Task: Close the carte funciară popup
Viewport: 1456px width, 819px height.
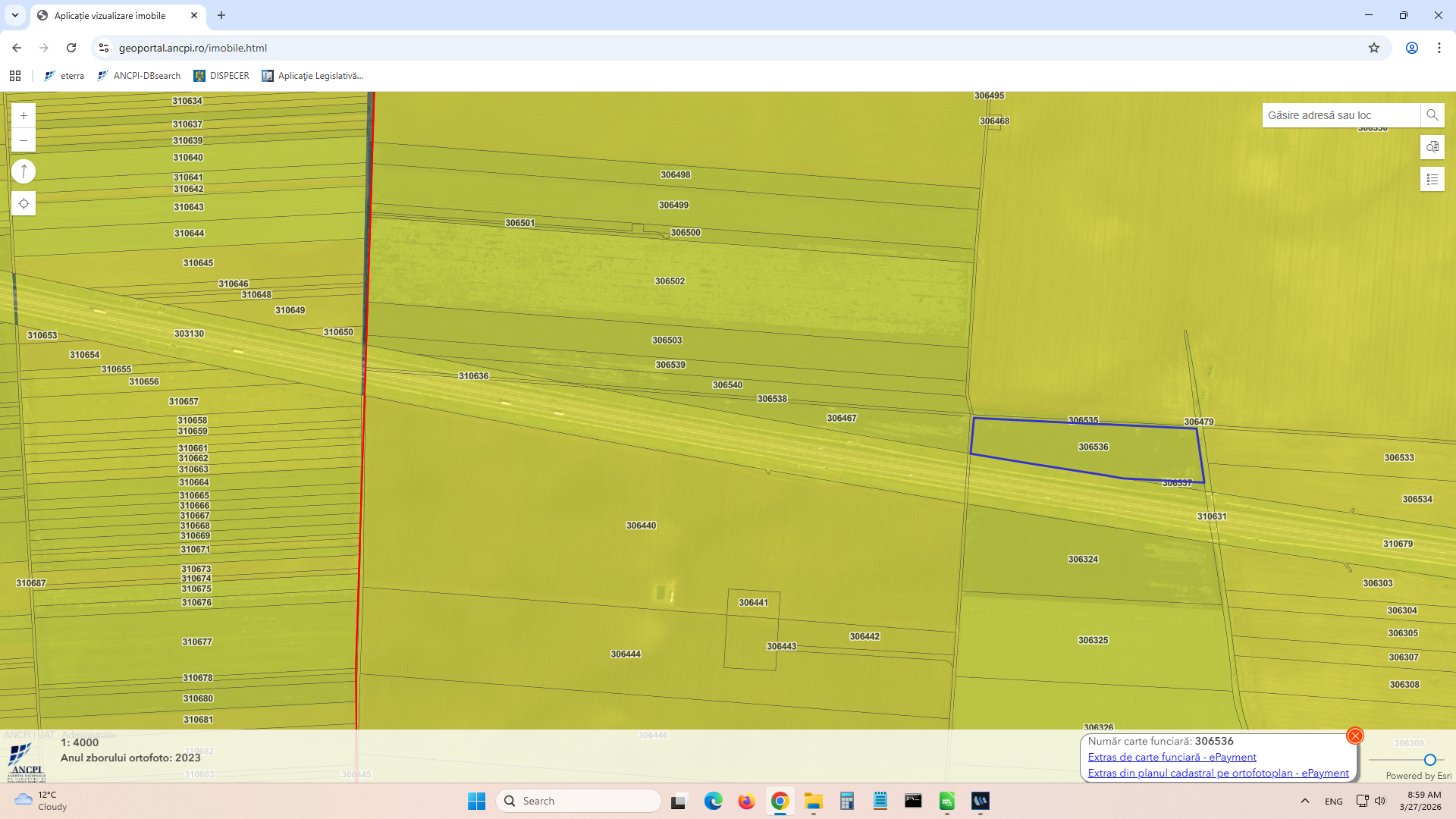Action: [x=1354, y=736]
